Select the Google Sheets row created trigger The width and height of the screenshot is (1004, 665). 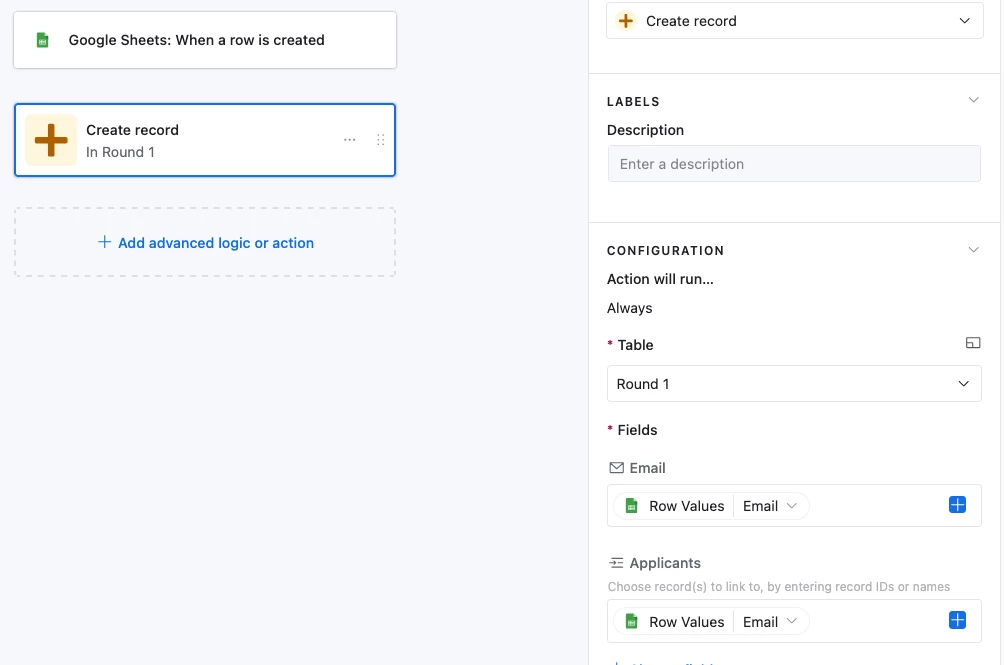click(x=205, y=40)
